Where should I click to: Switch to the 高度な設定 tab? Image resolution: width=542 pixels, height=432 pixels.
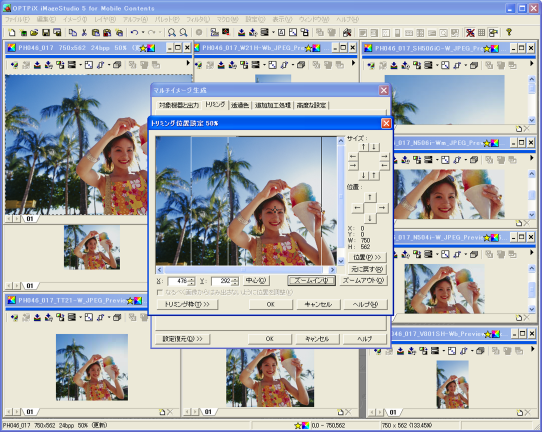(311, 105)
